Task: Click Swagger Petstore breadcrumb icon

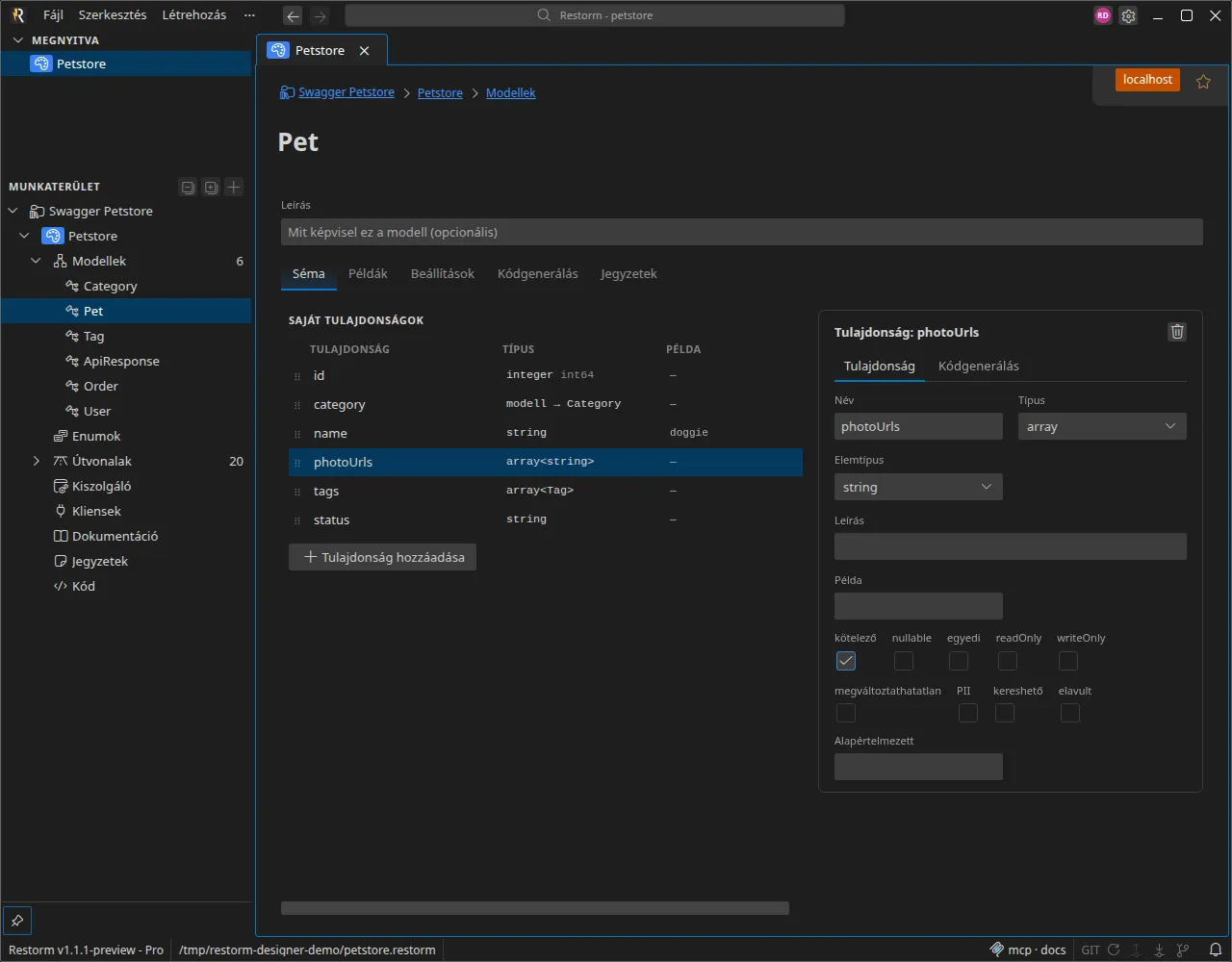Action: pos(287,92)
